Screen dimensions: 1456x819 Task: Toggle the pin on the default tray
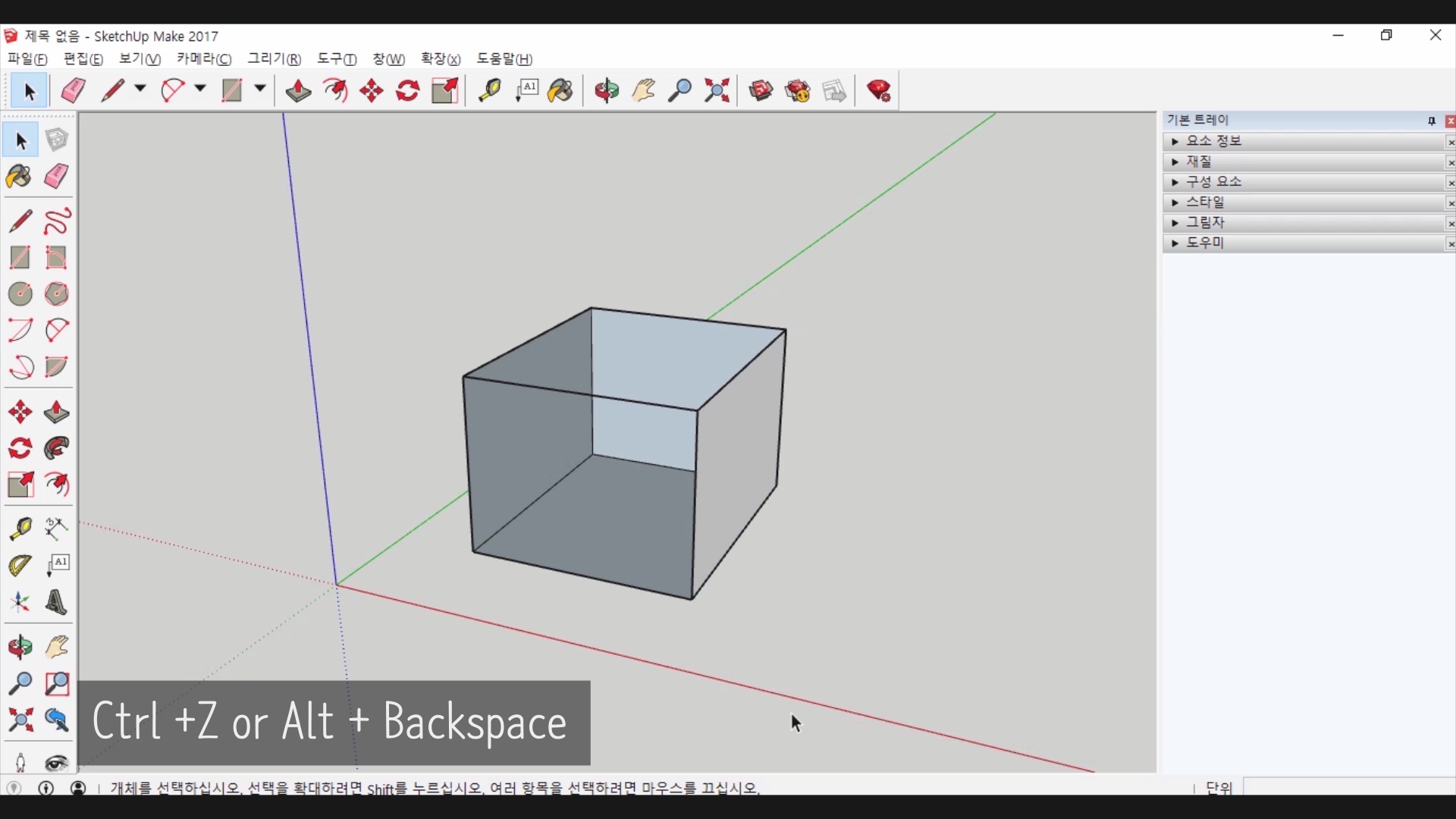[x=1432, y=121]
